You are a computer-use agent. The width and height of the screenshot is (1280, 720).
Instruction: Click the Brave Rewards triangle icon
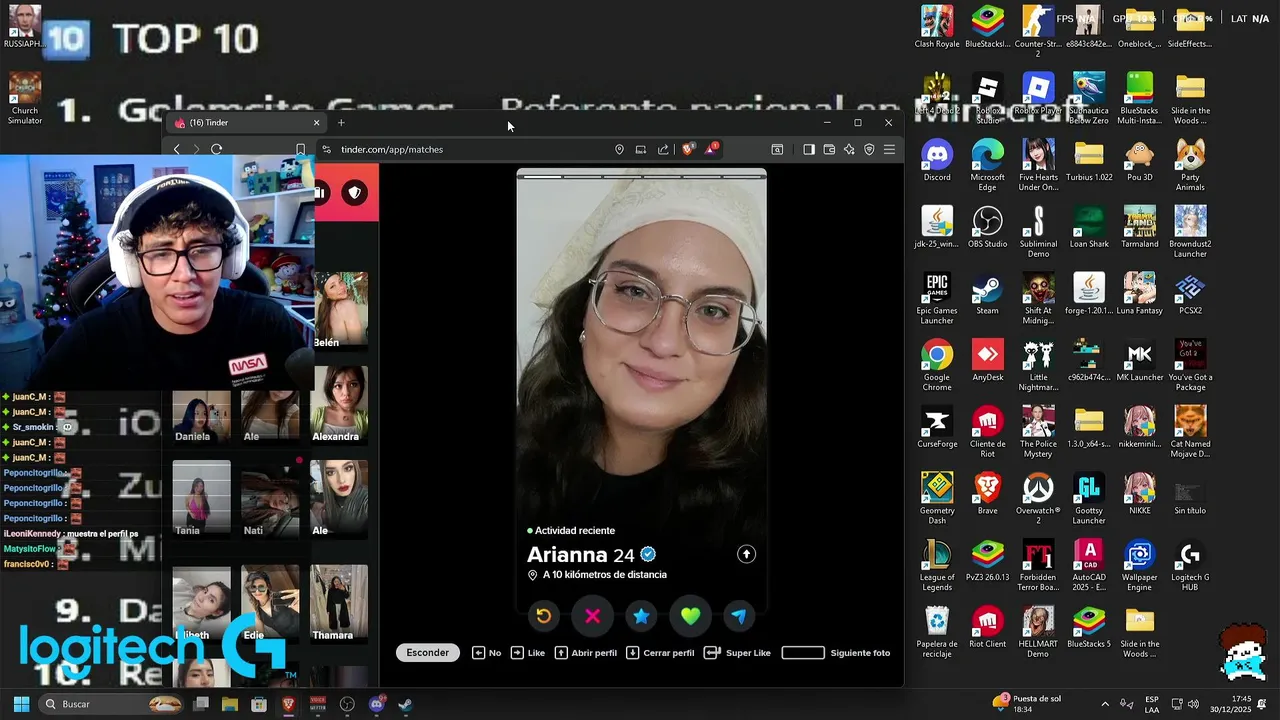(711, 149)
